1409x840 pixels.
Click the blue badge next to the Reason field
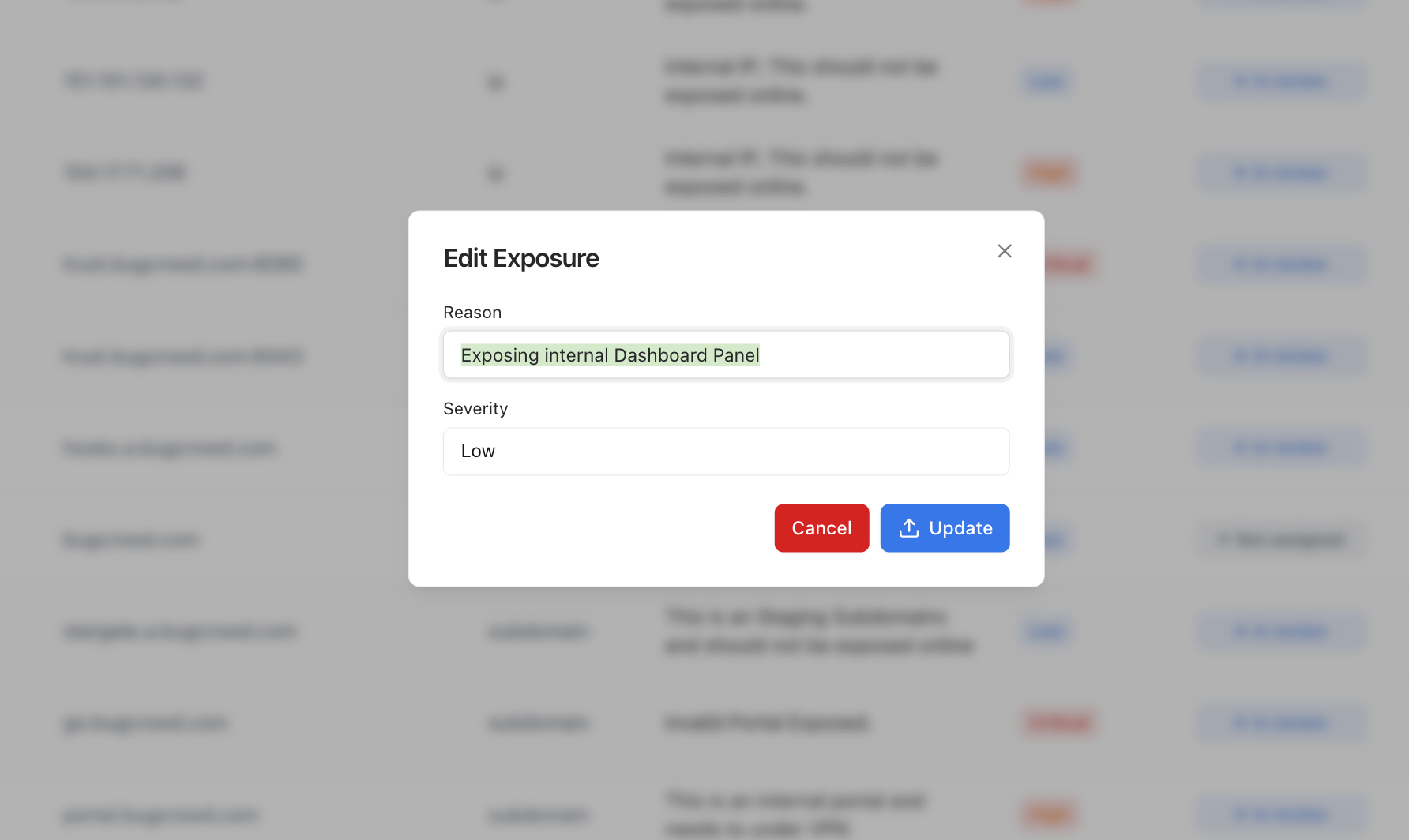coord(1051,356)
